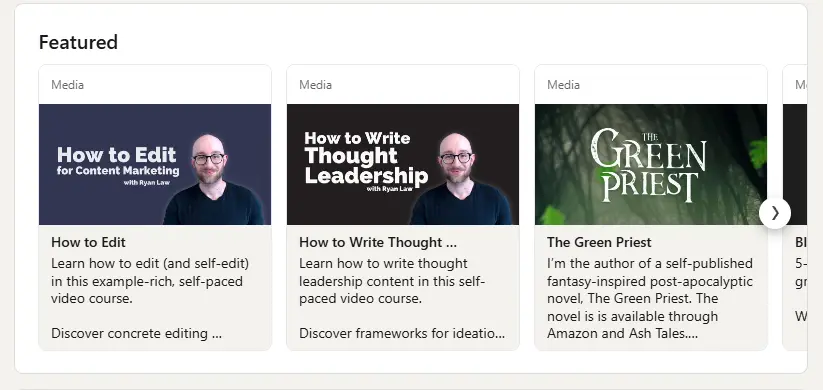Click the "How to Edit" card title
Viewport: 823px width, 390px height.
tap(88, 243)
